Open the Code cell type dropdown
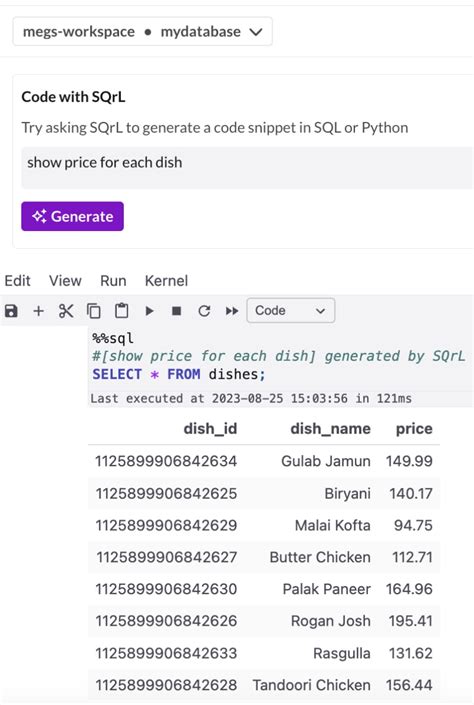474x705 pixels. 291,310
